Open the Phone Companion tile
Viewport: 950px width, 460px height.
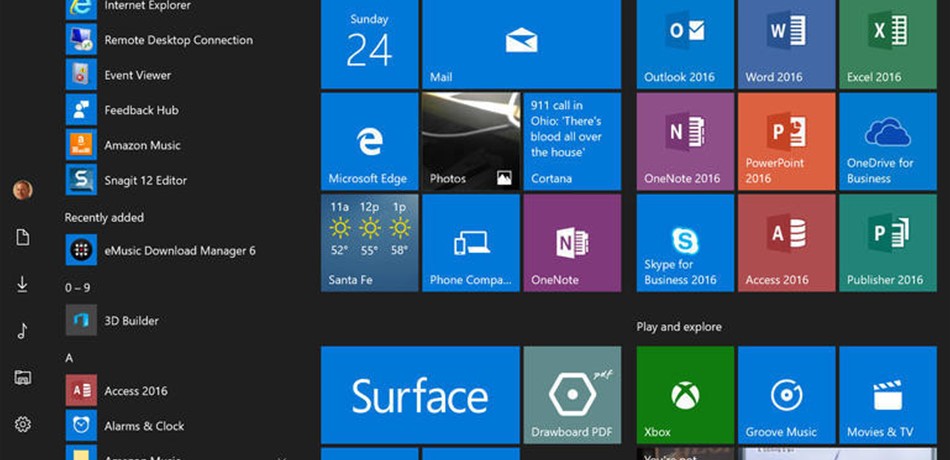pyautogui.click(x=471, y=242)
